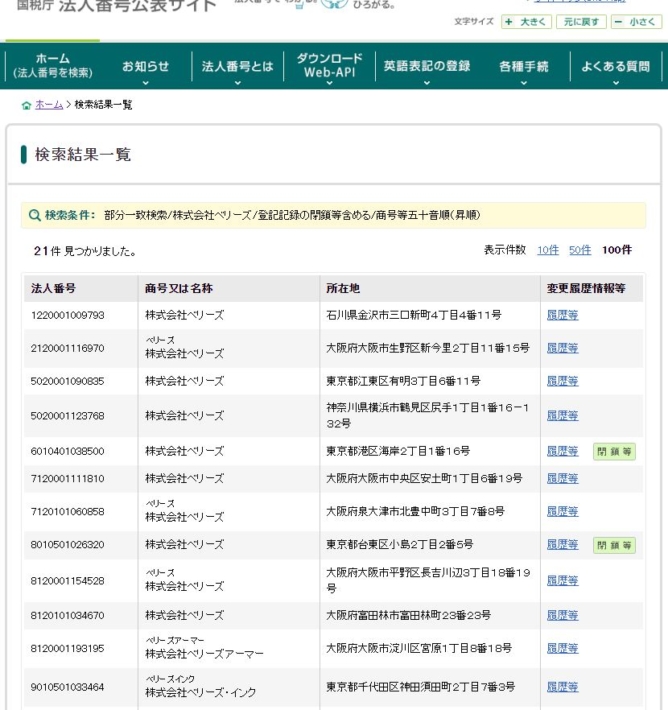Image resolution: width=668 pixels, height=710 pixels.
Task: Increase text size with 大きく button
Action: coord(526,22)
